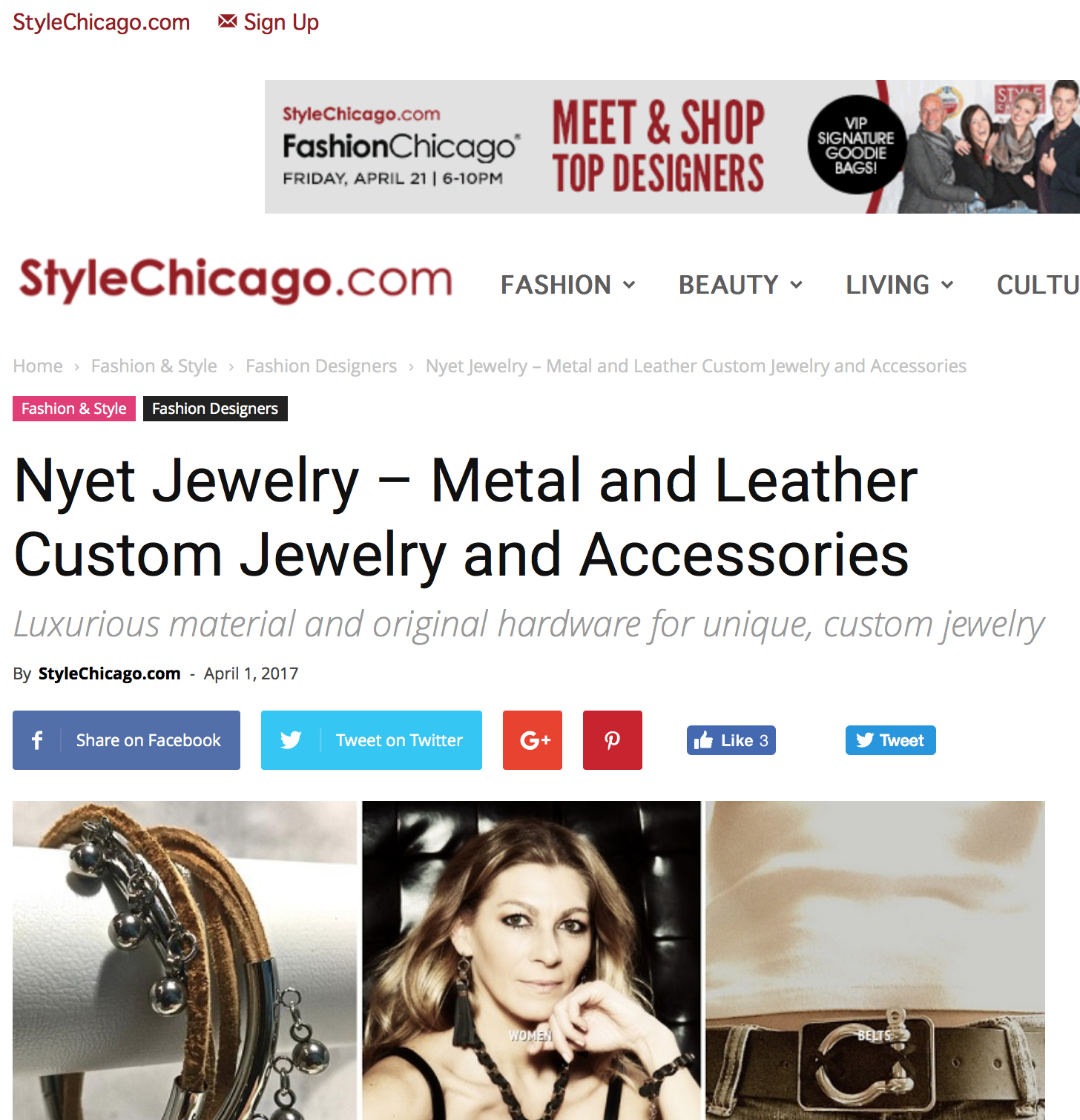This screenshot has width=1080, height=1120.
Task: Expand the FASHION menu chevron
Action: click(x=629, y=285)
